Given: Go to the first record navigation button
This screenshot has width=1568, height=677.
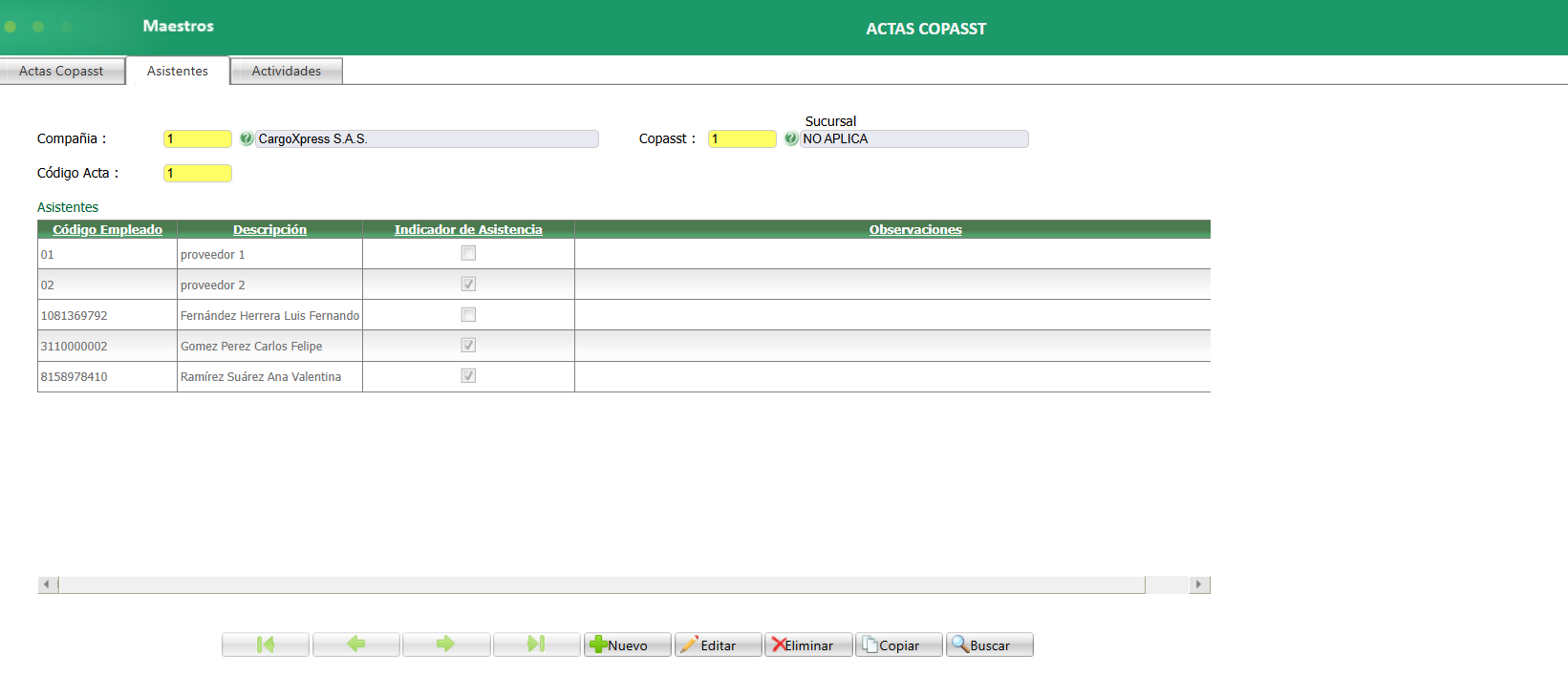Looking at the screenshot, I should (266, 645).
